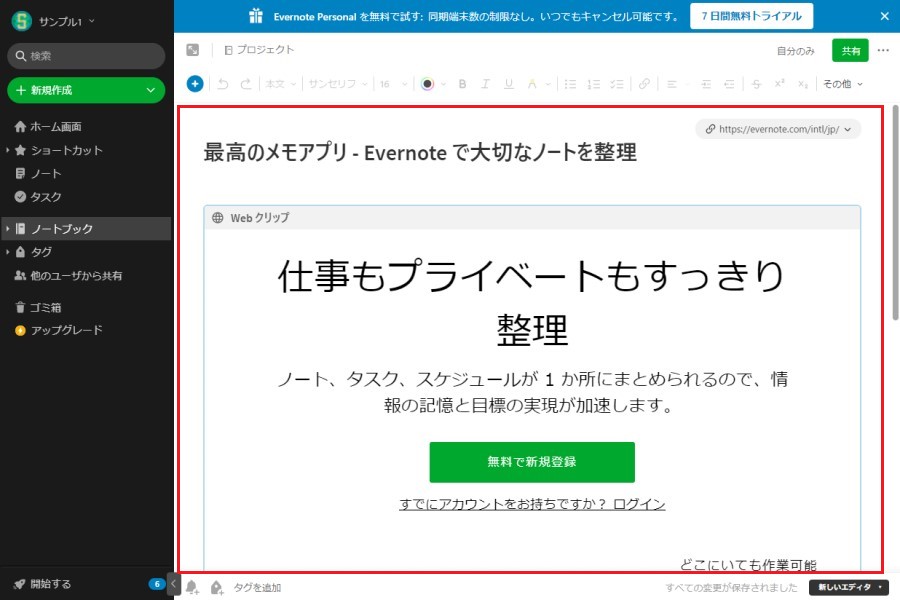Decrease the indent
900x600 pixels.
point(729,84)
